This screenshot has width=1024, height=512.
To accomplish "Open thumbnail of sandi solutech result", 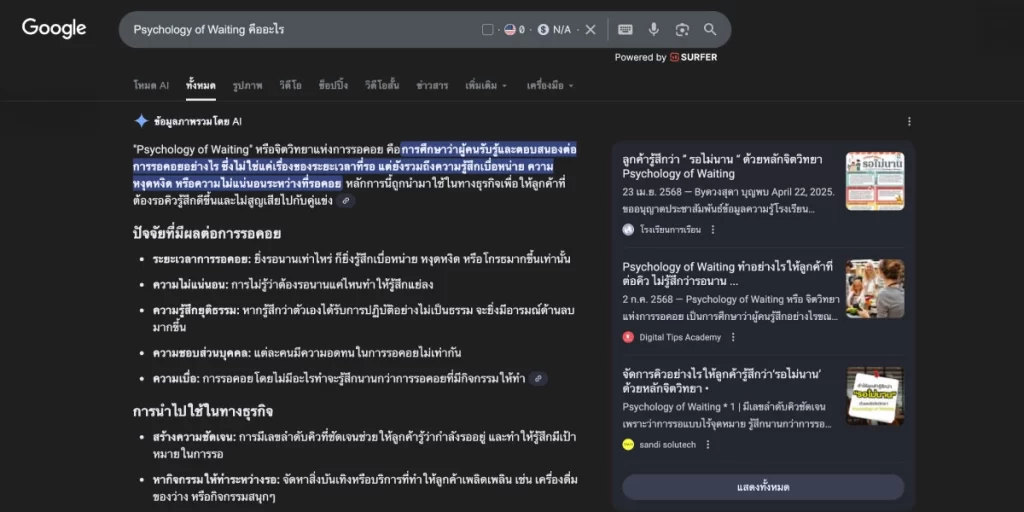I will tap(875, 396).
